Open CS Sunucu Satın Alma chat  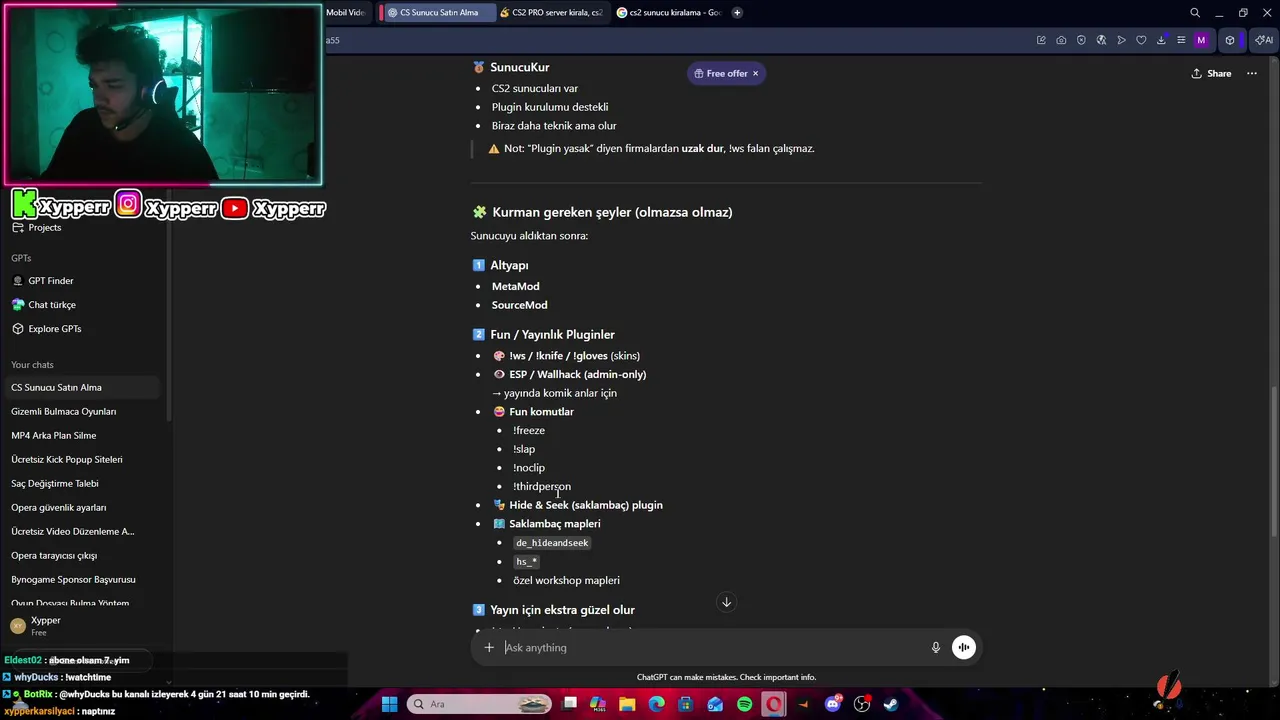click(x=83, y=387)
